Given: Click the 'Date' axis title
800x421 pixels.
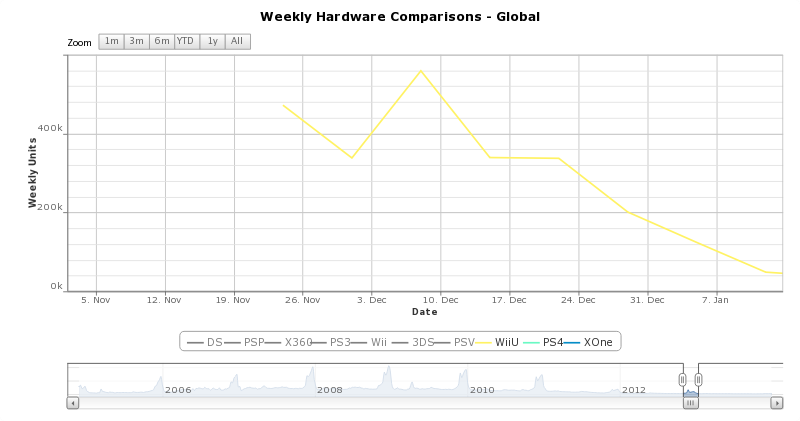Looking at the screenshot, I should [x=424, y=312].
